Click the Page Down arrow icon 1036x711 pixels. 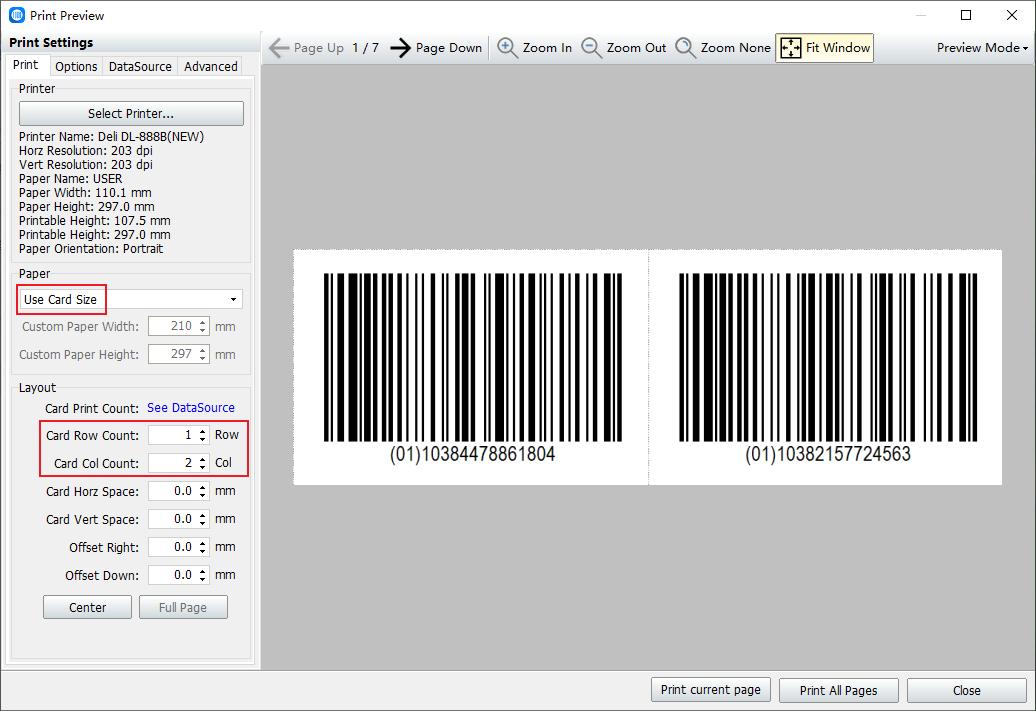pos(400,48)
